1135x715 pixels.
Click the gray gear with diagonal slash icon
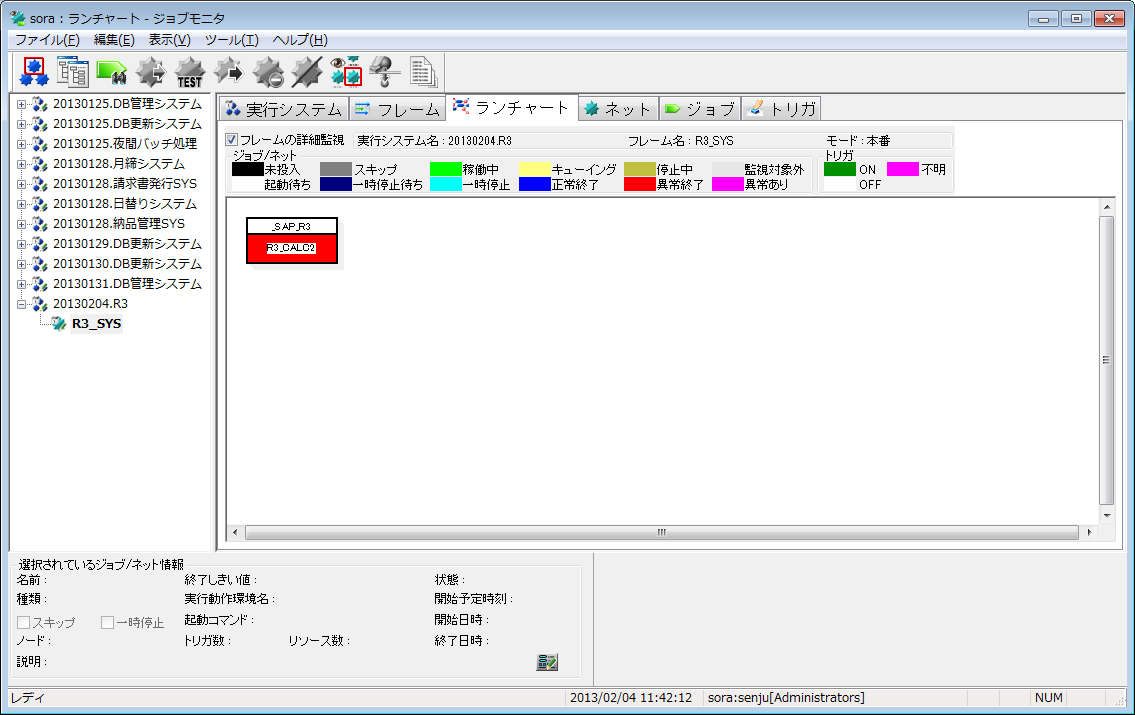coord(307,72)
